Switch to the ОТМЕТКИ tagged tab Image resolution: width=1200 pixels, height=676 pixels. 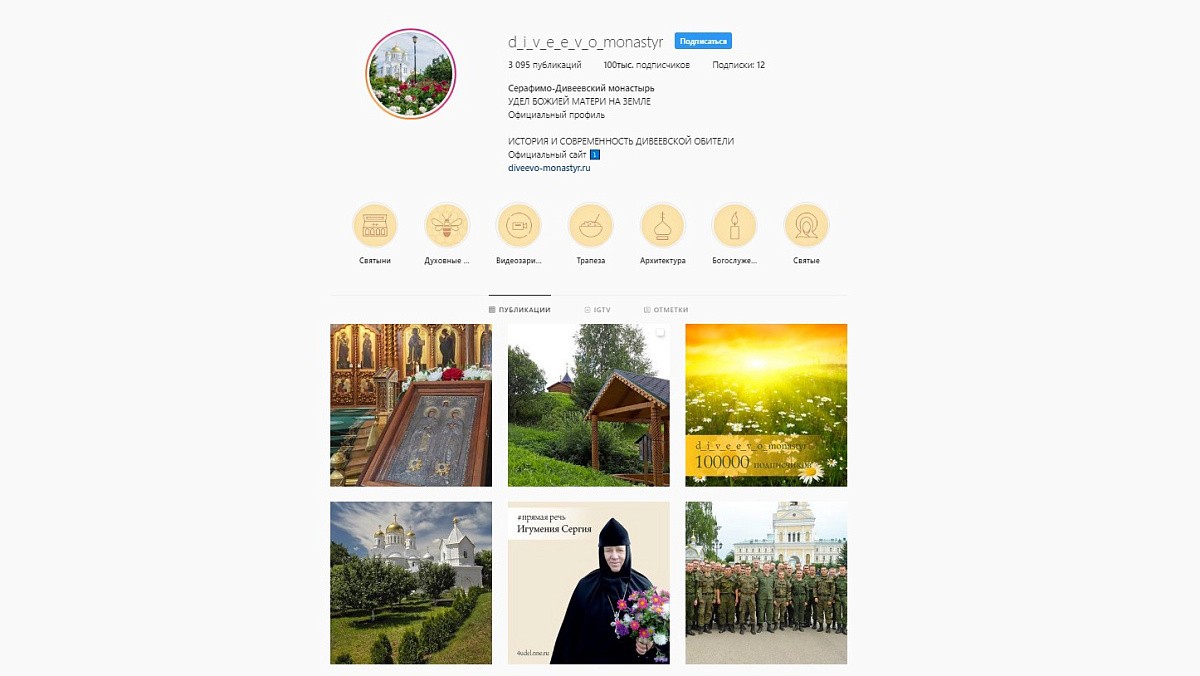click(666, 310)
